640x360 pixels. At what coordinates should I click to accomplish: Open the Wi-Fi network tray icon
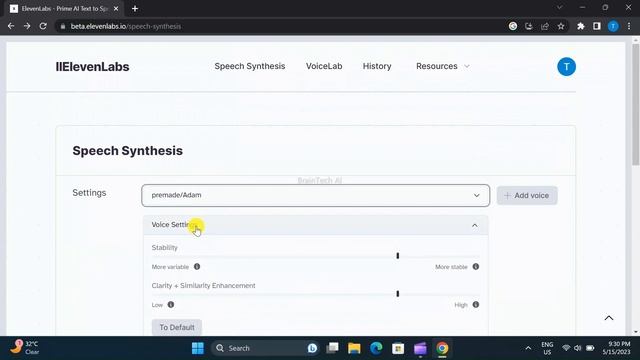[566, 348]
